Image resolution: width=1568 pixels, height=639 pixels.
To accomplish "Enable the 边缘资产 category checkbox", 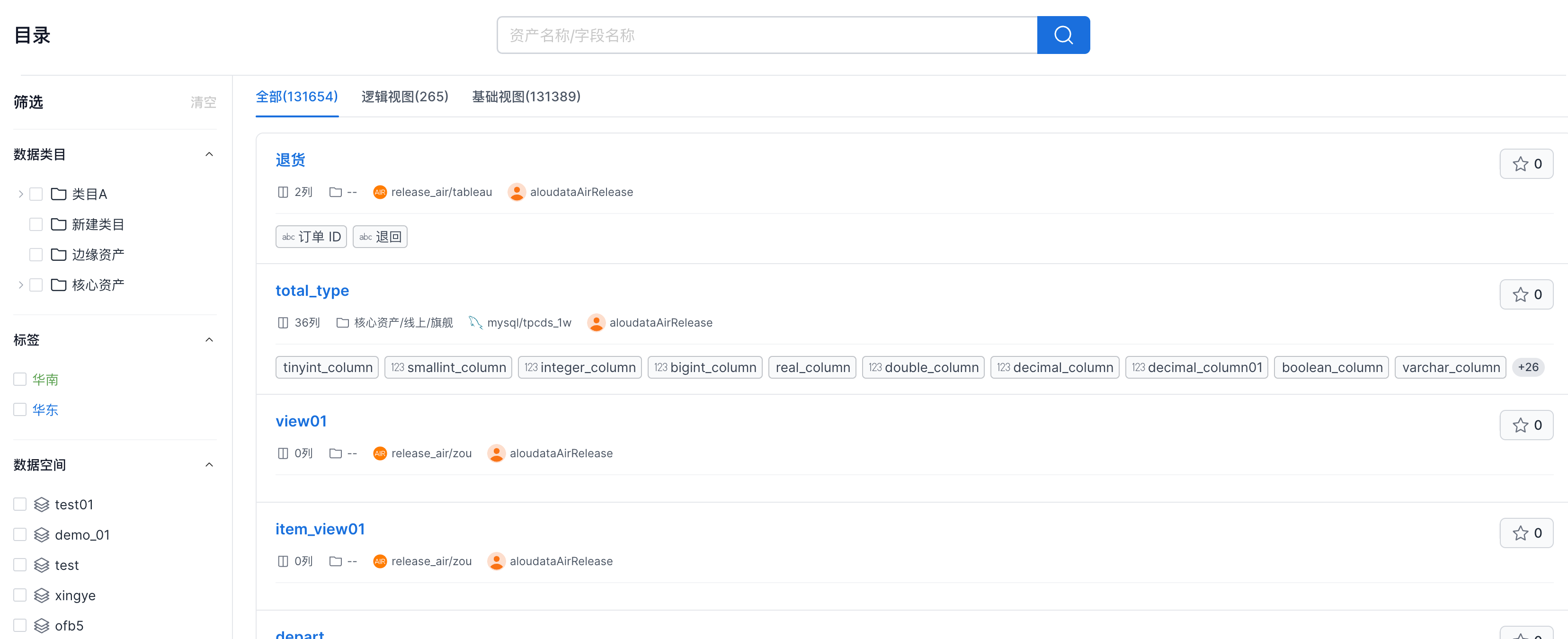I will tap(36, 254).
